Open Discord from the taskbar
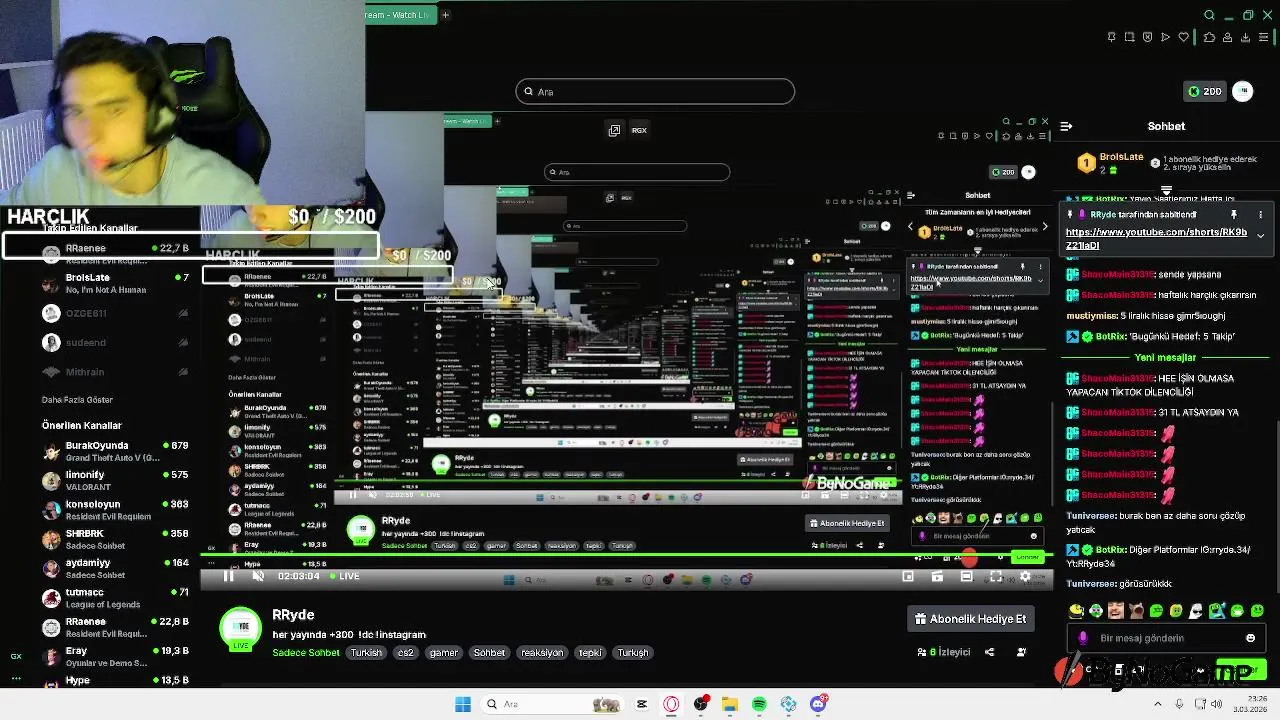Image resolution: width=1280 pixels, height=720 pixels. [819, 705]
